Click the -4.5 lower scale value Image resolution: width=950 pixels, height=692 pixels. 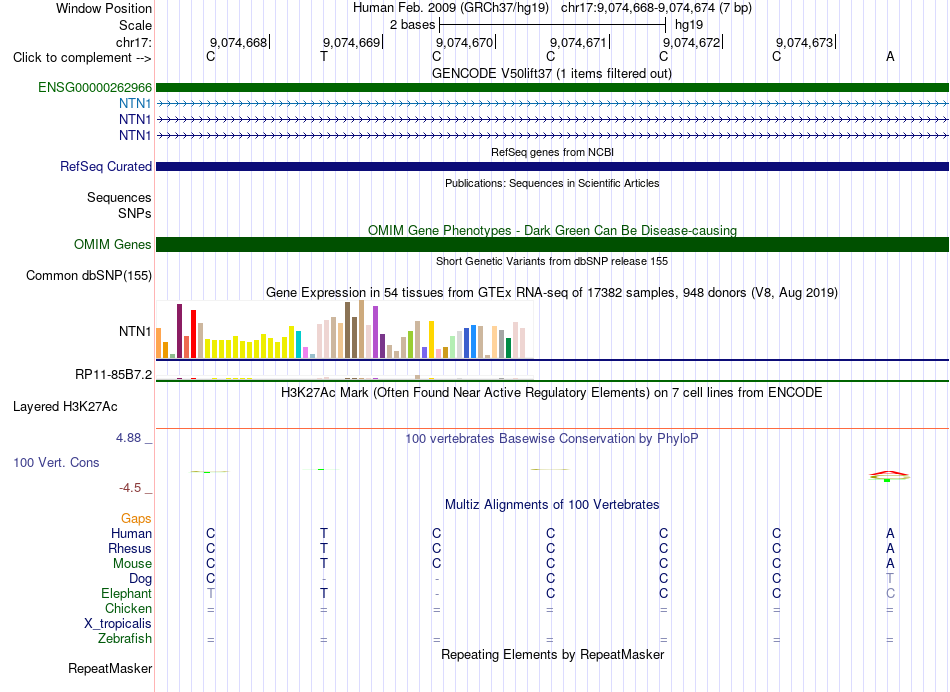click(x=130, y=488)
